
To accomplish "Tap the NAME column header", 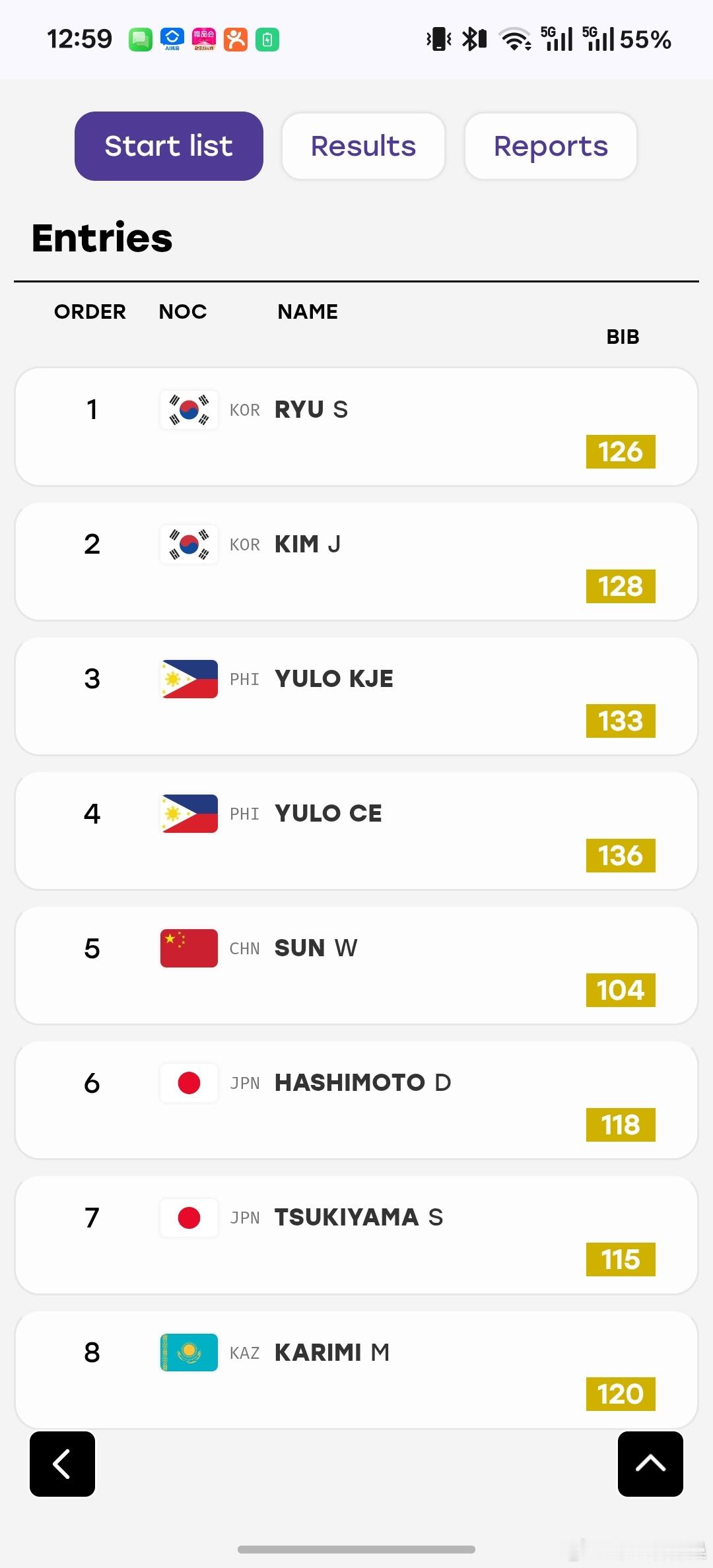I will [x=308, y=311].
